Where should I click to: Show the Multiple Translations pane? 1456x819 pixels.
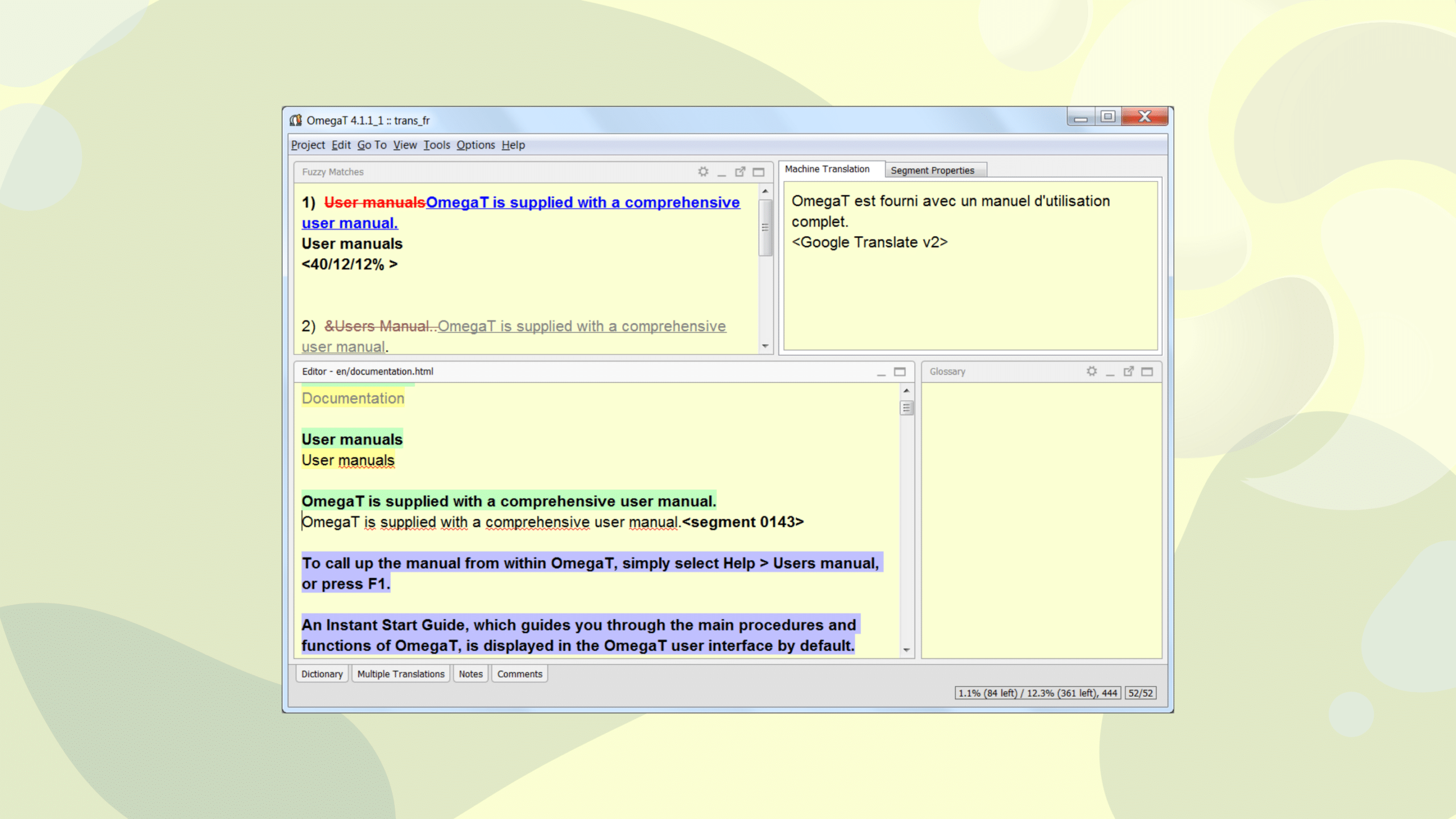(x=401, y=674)
